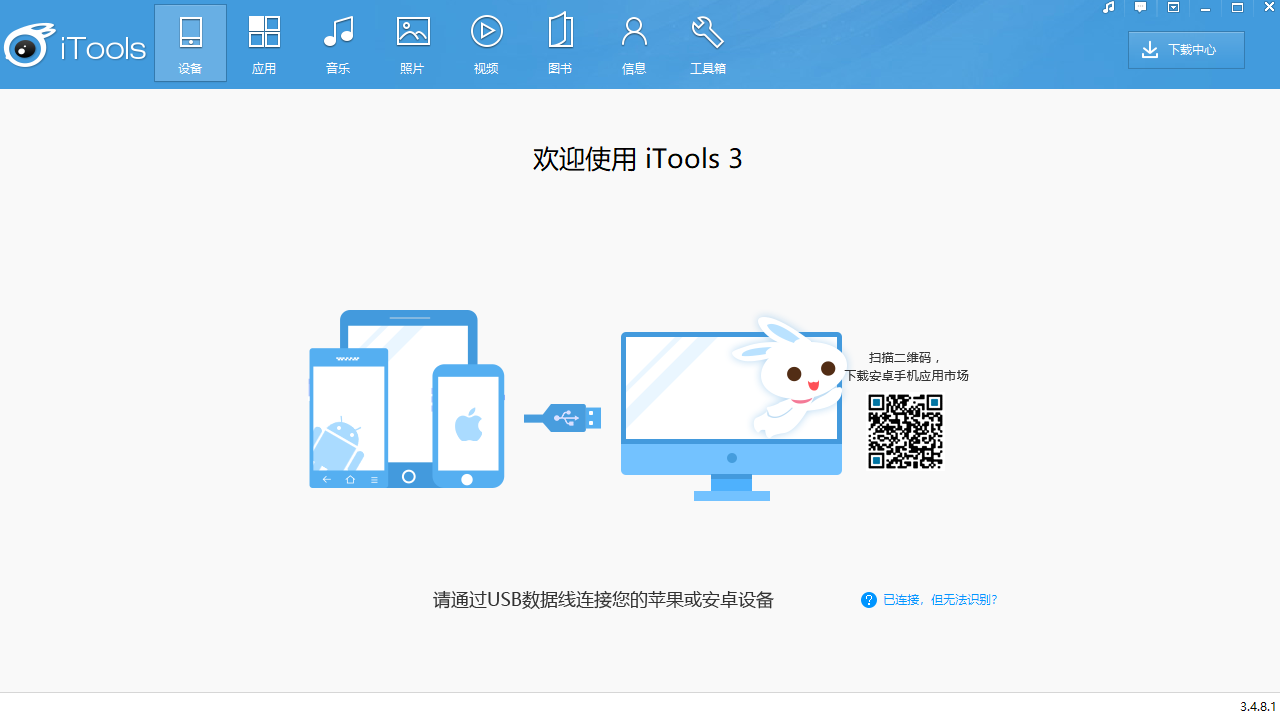Screen dimensions: 1280x720
Task: Open the 设备 (Device) tab
Action: 190,43
